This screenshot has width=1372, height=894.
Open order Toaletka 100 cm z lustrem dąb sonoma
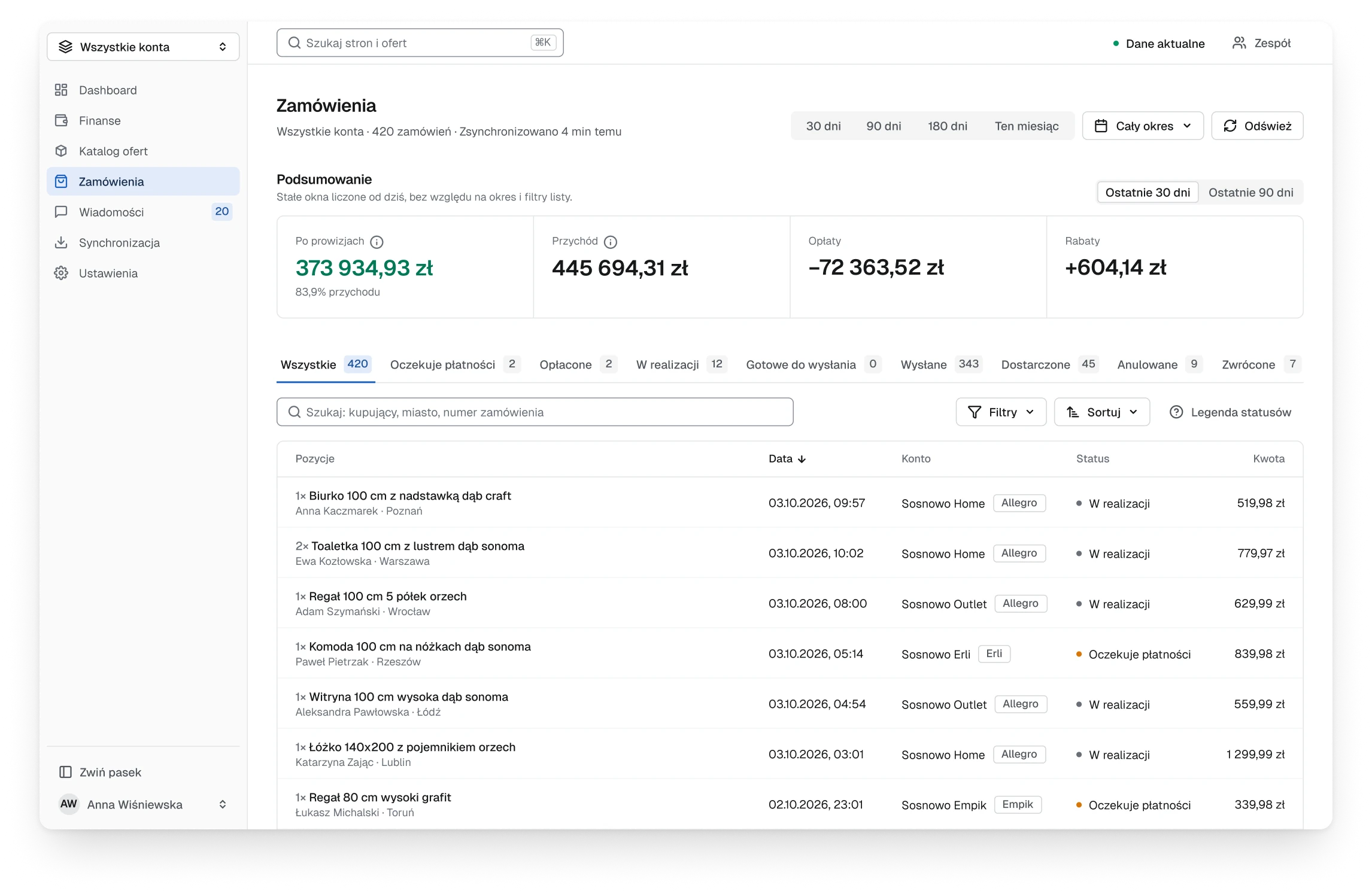pyautogui.click(x=790, y=552)
